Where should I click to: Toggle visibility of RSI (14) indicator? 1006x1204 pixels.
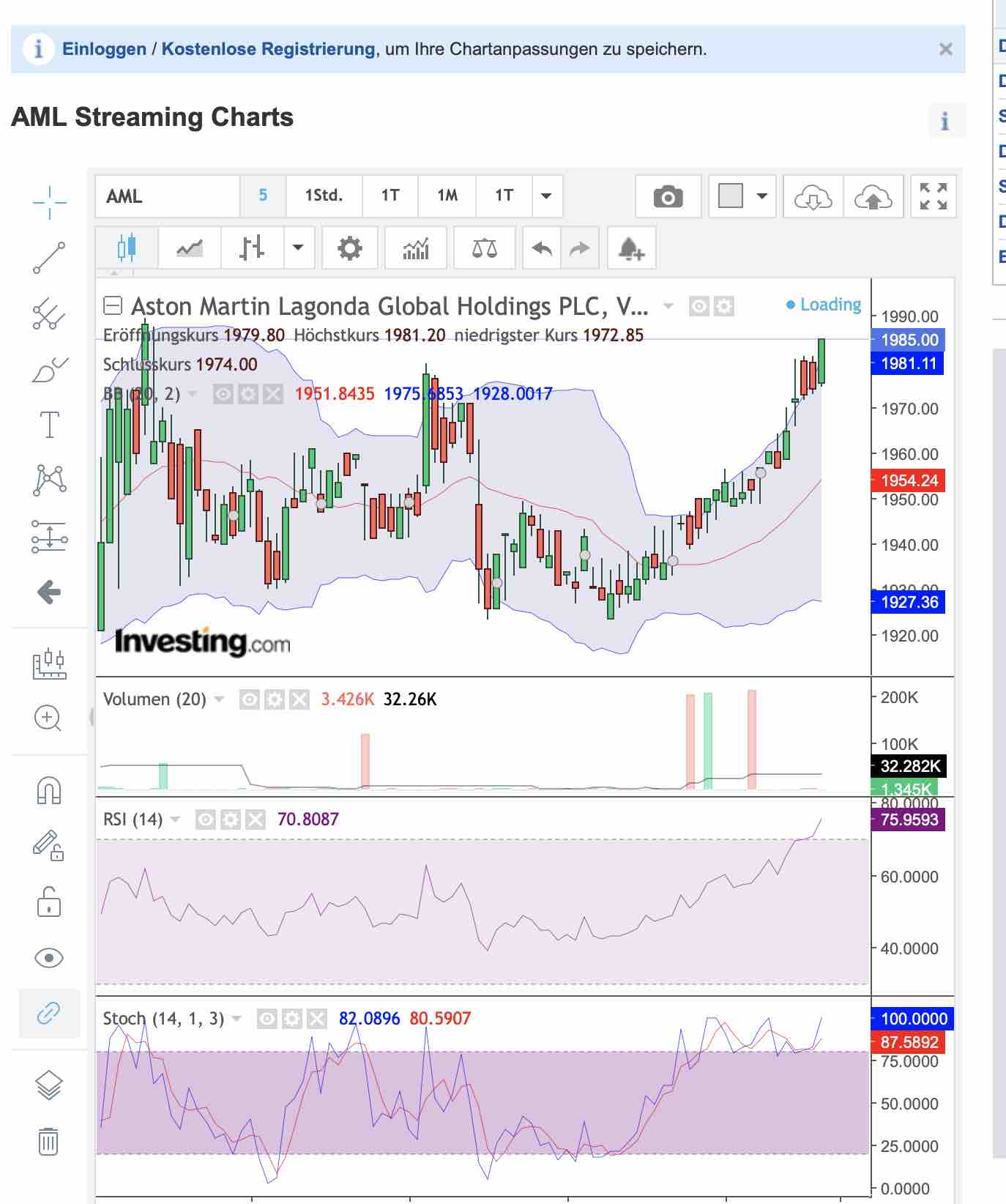(206, 820)
